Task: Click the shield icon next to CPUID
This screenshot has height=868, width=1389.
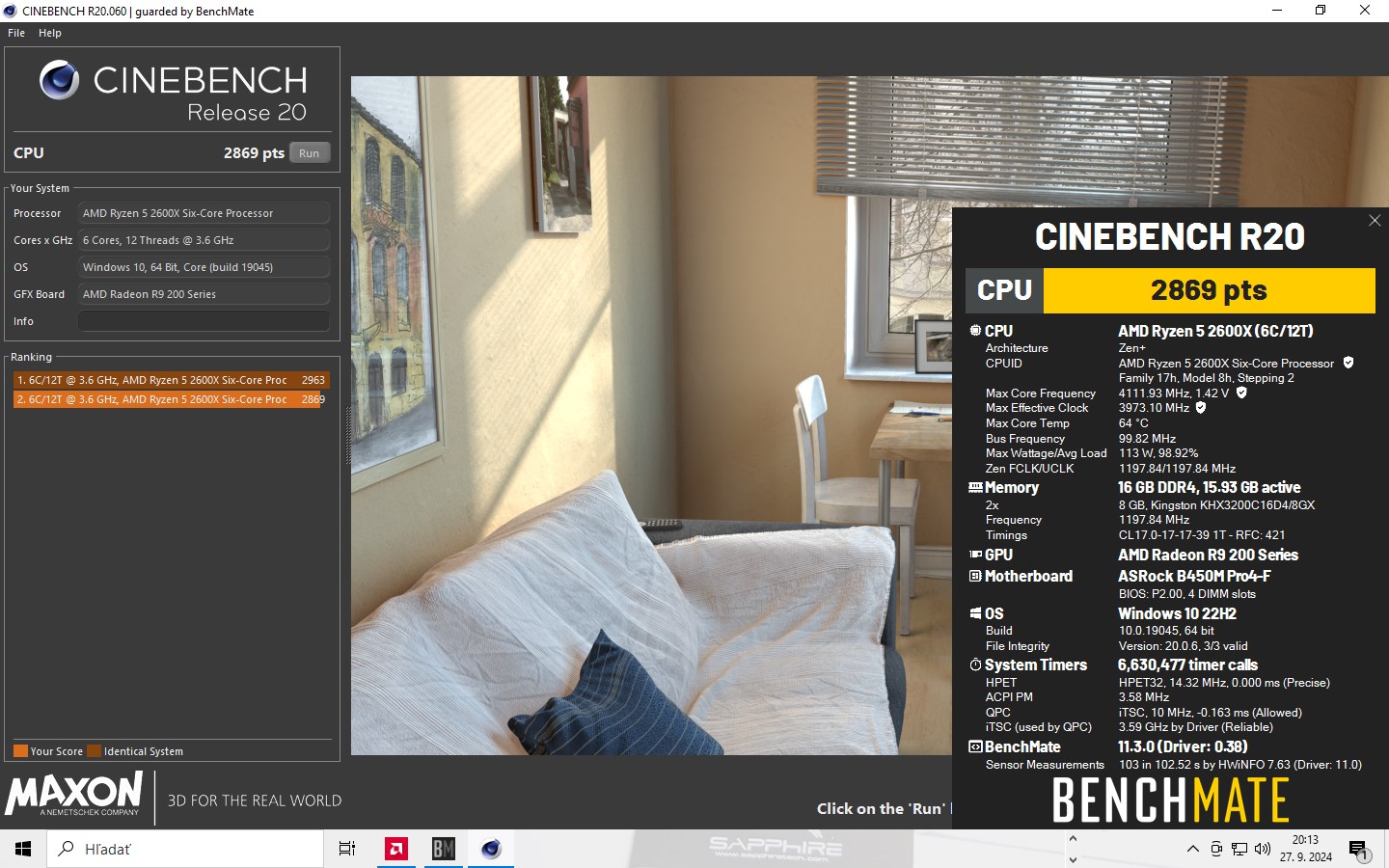Action: point(1348,363)
